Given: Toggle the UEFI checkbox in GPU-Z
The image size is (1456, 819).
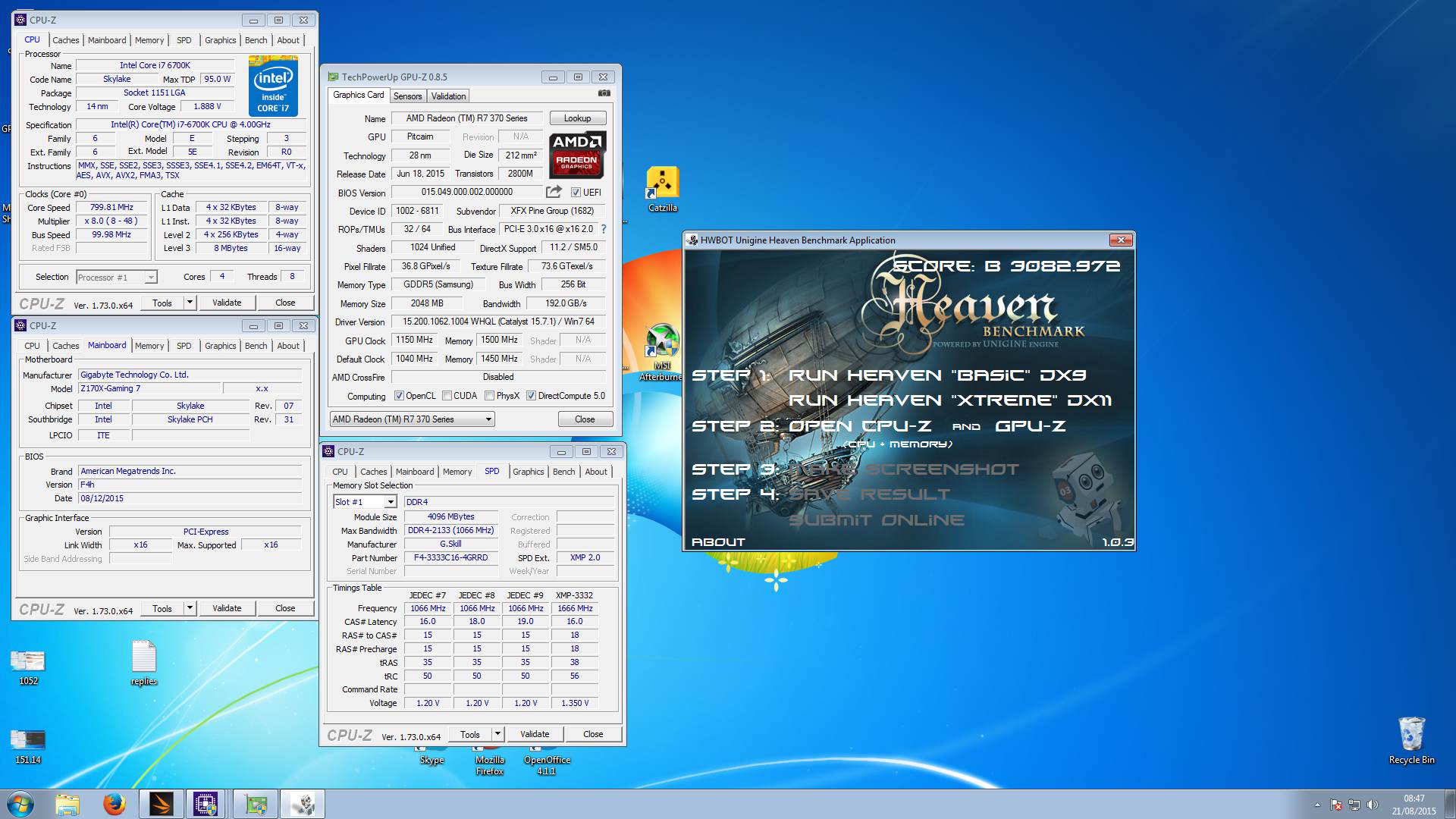Looking at the screenshot, I should coord(576,193).
